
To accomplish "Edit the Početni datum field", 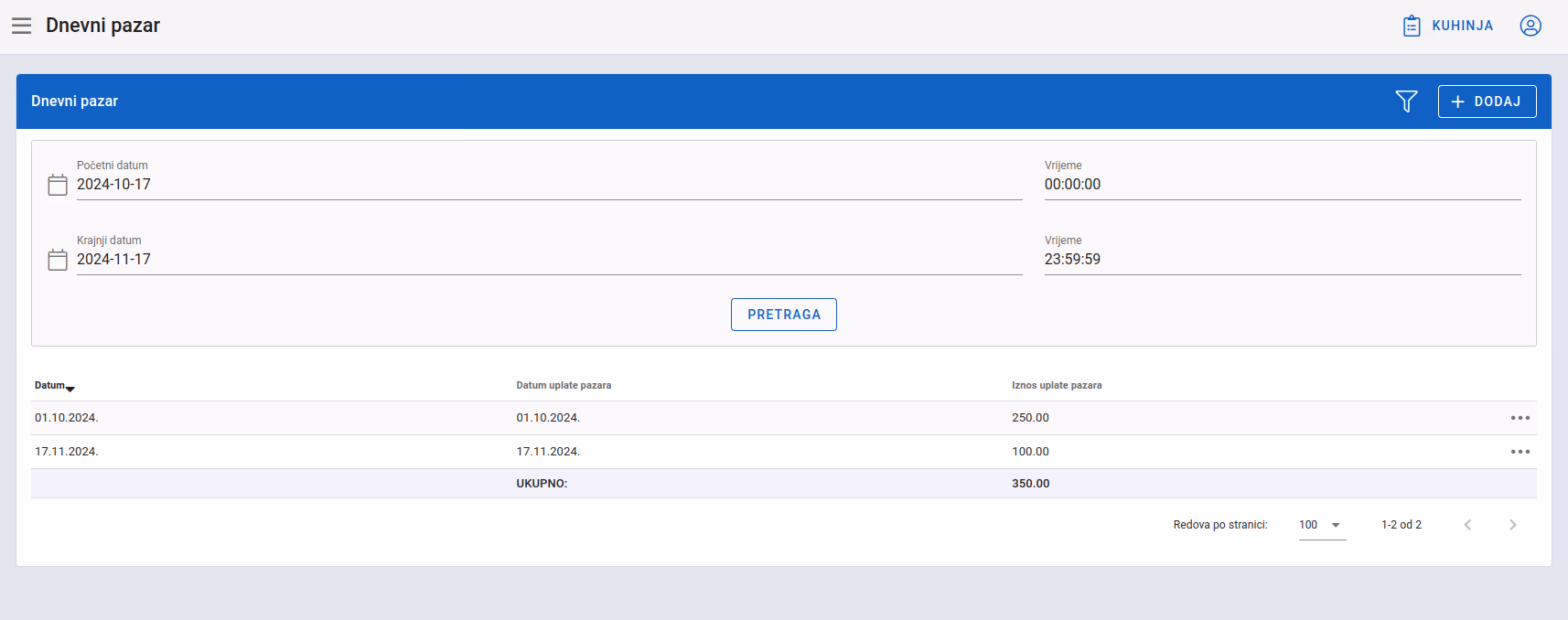I will click(549, 185).
